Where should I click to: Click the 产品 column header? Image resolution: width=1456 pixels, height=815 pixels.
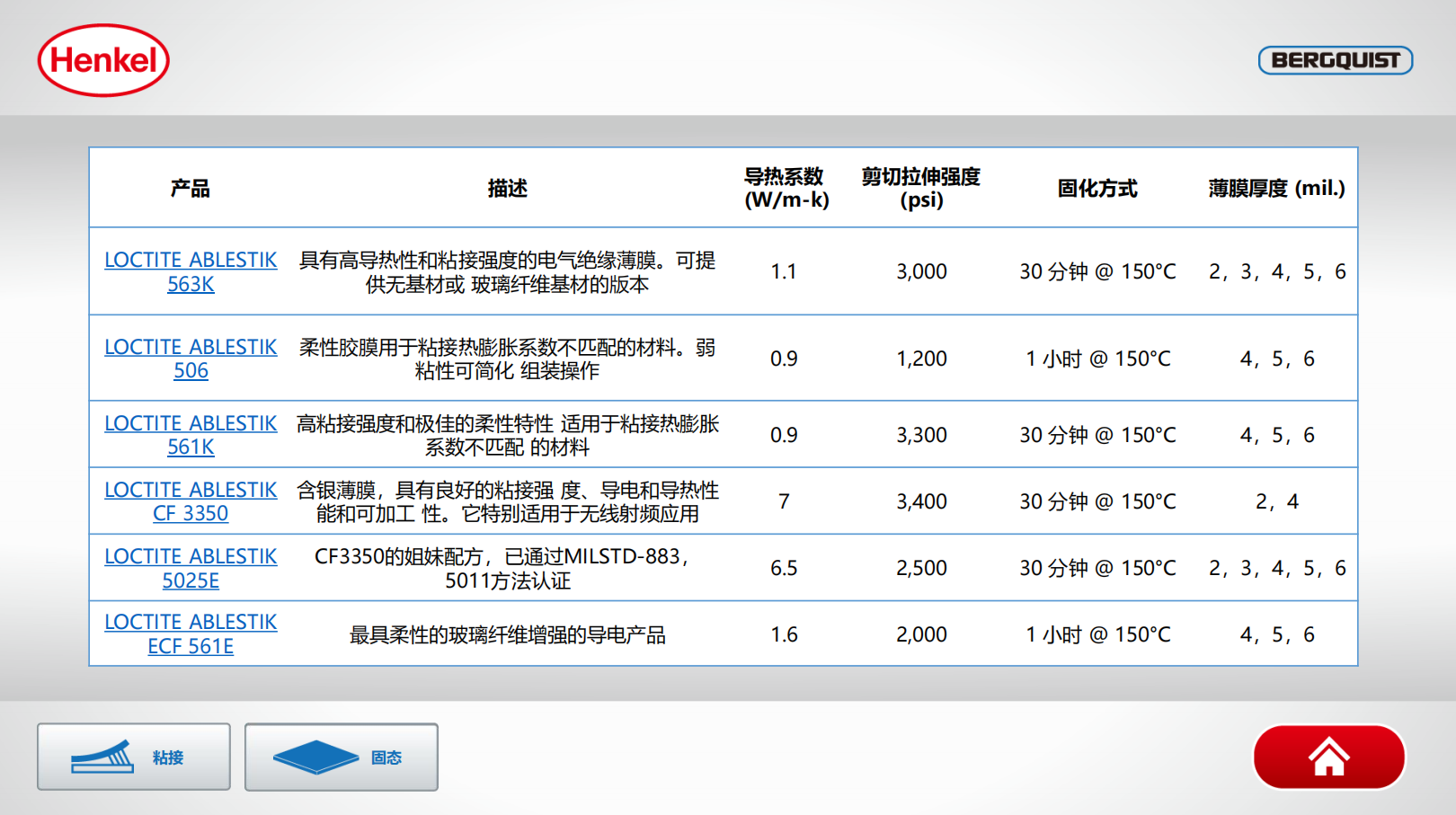[x=191, y=188]
